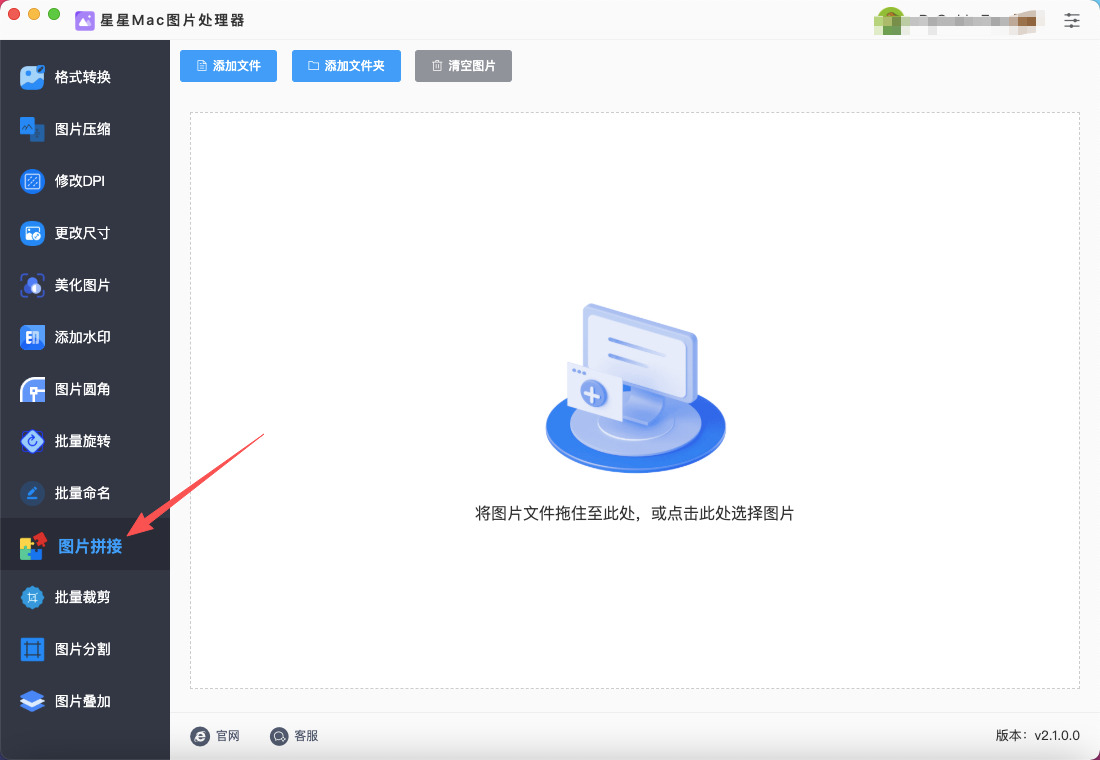
Task: Click the app logo in title bar
Action: pos(85,20)
